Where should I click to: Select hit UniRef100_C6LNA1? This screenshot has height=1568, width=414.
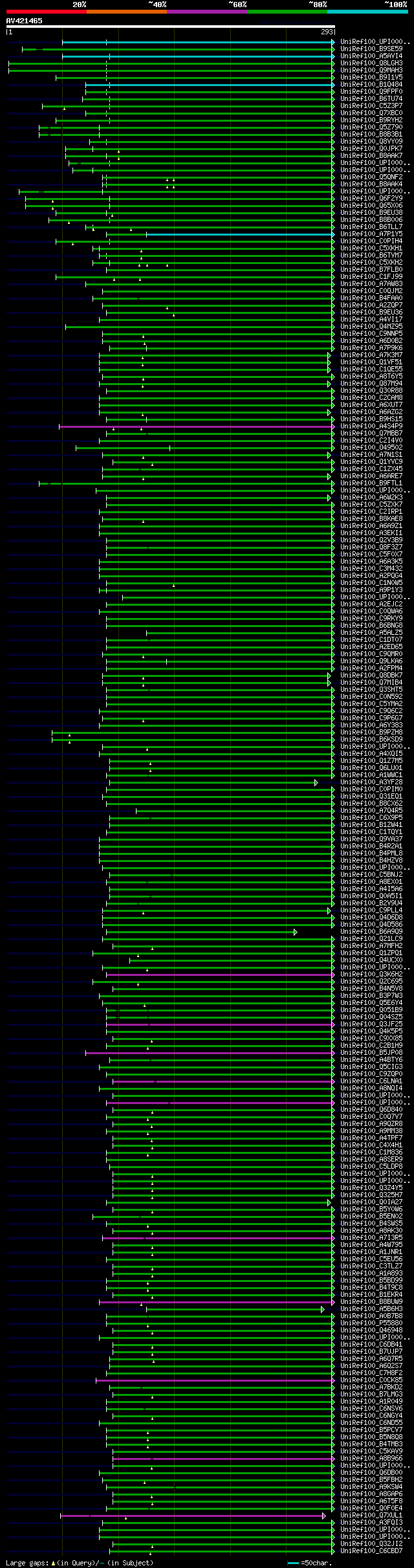(371, 1081)
